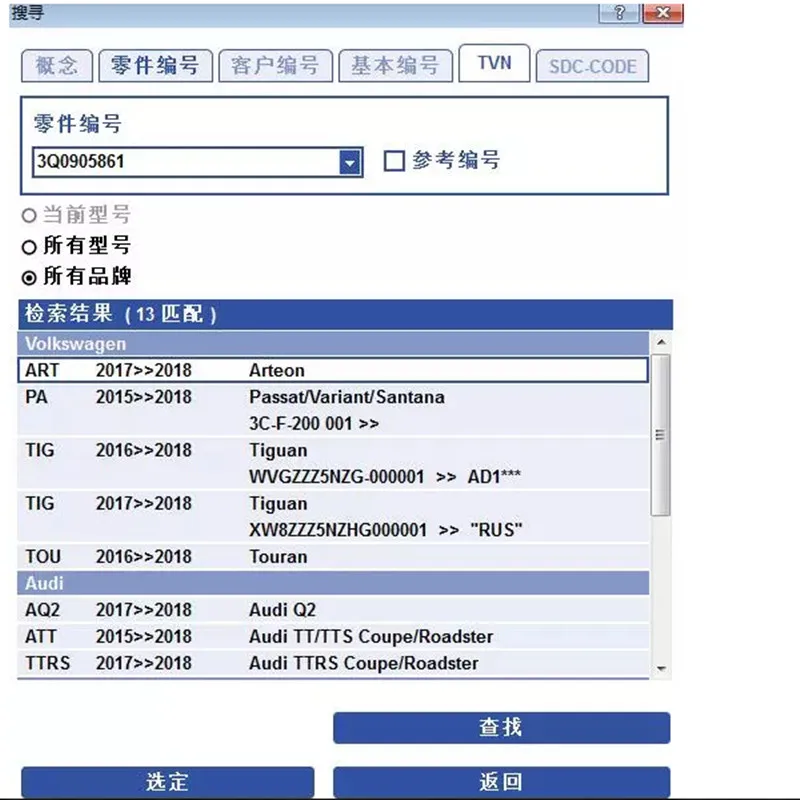Select the TVN tab
This screenshot has height=800, width=800.
[x=494, y=63]
